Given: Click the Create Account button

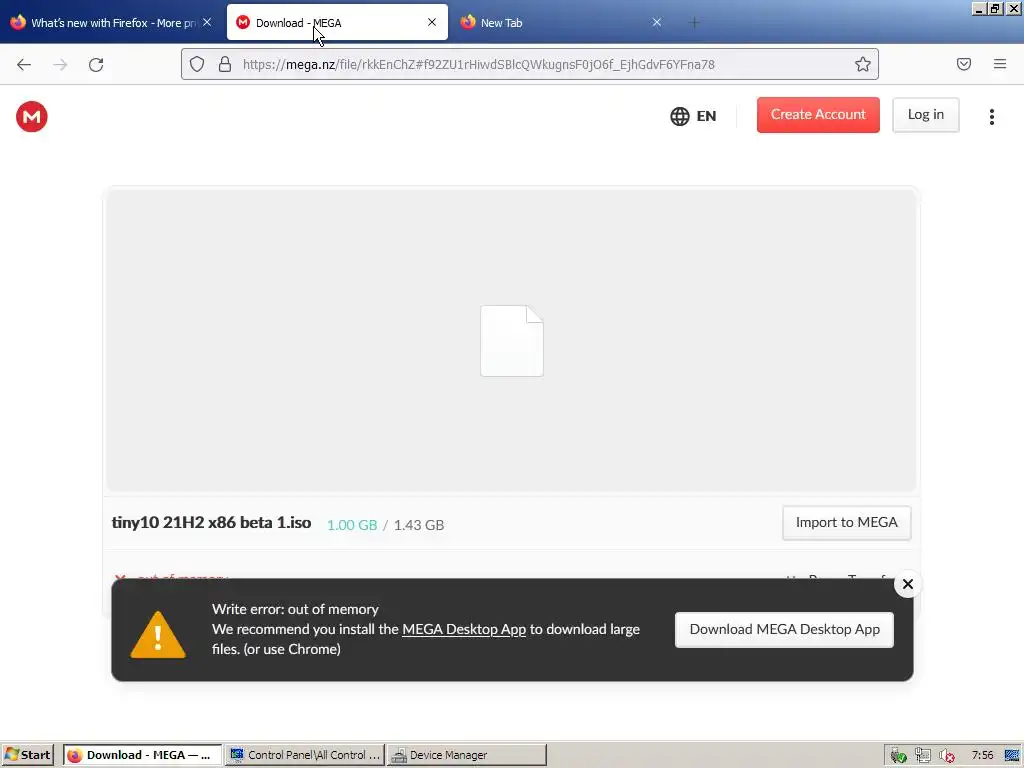Looking at the screenshot, I should (x=818, y=115).
